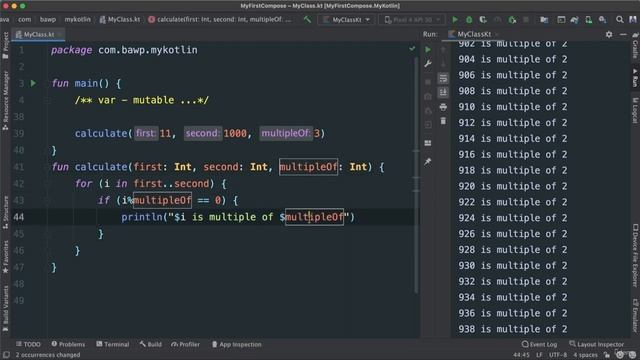This screenshot has width=640, height=360.
Task: Click the MyClass.kt breadcrumb
Action: point(120,19)
